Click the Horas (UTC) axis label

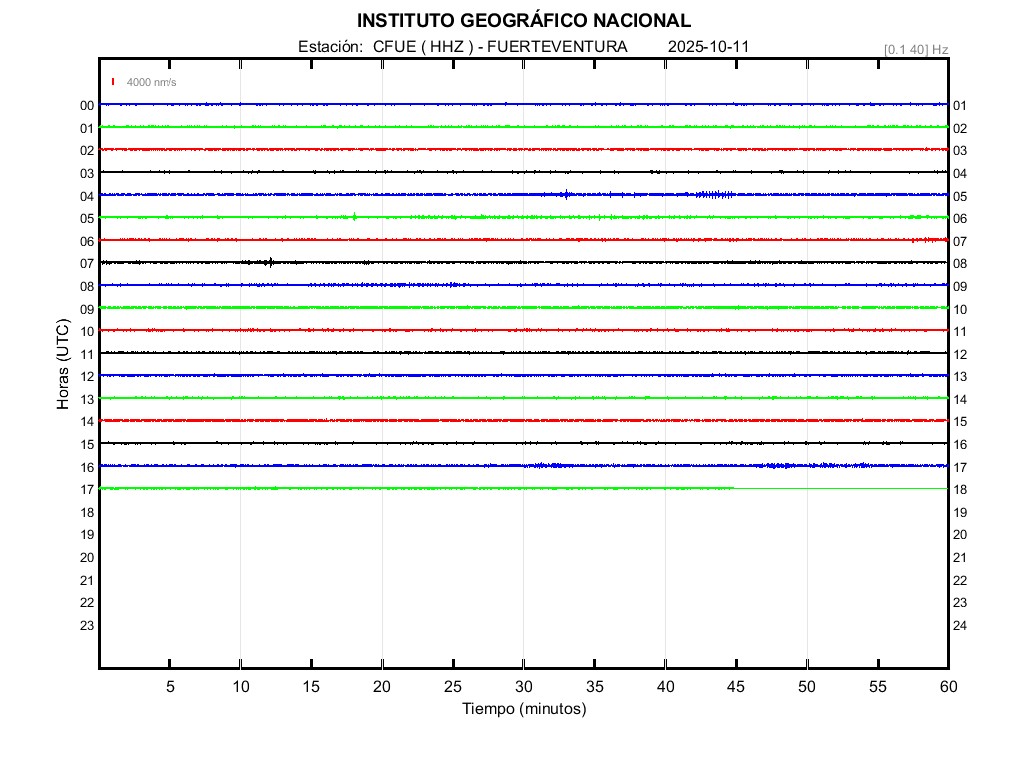pos(63,365)
